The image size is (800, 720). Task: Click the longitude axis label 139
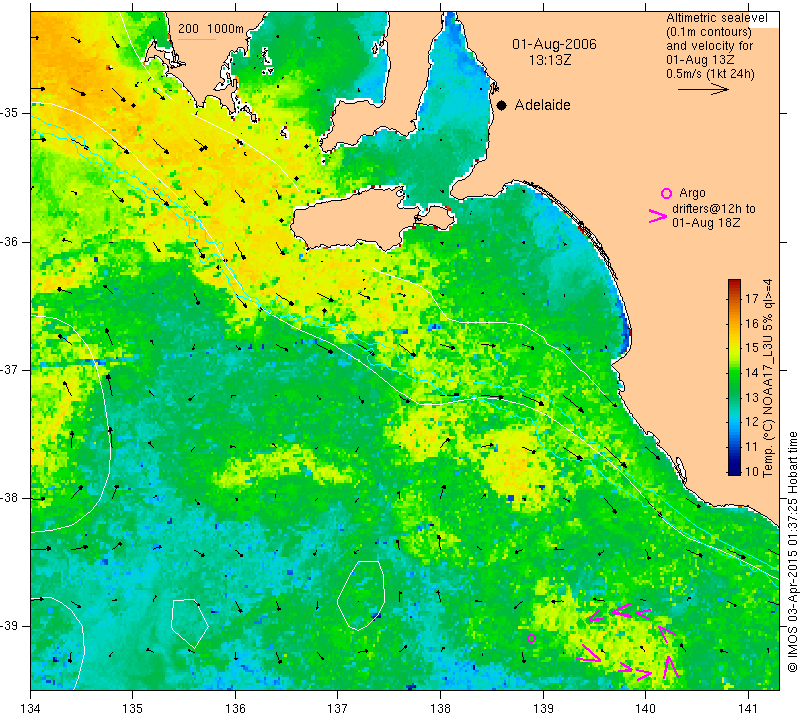[x=543, y=708]
